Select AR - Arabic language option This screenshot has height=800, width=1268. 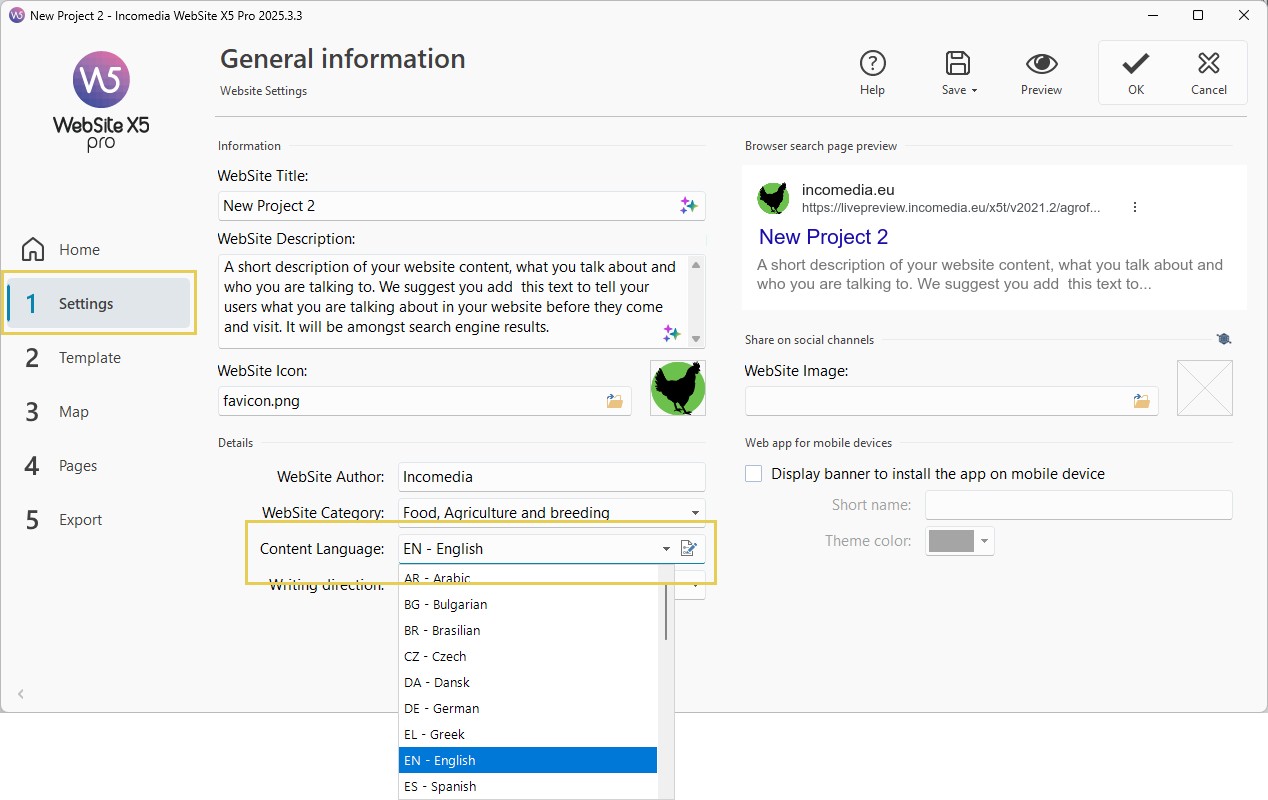pos(528,578)
